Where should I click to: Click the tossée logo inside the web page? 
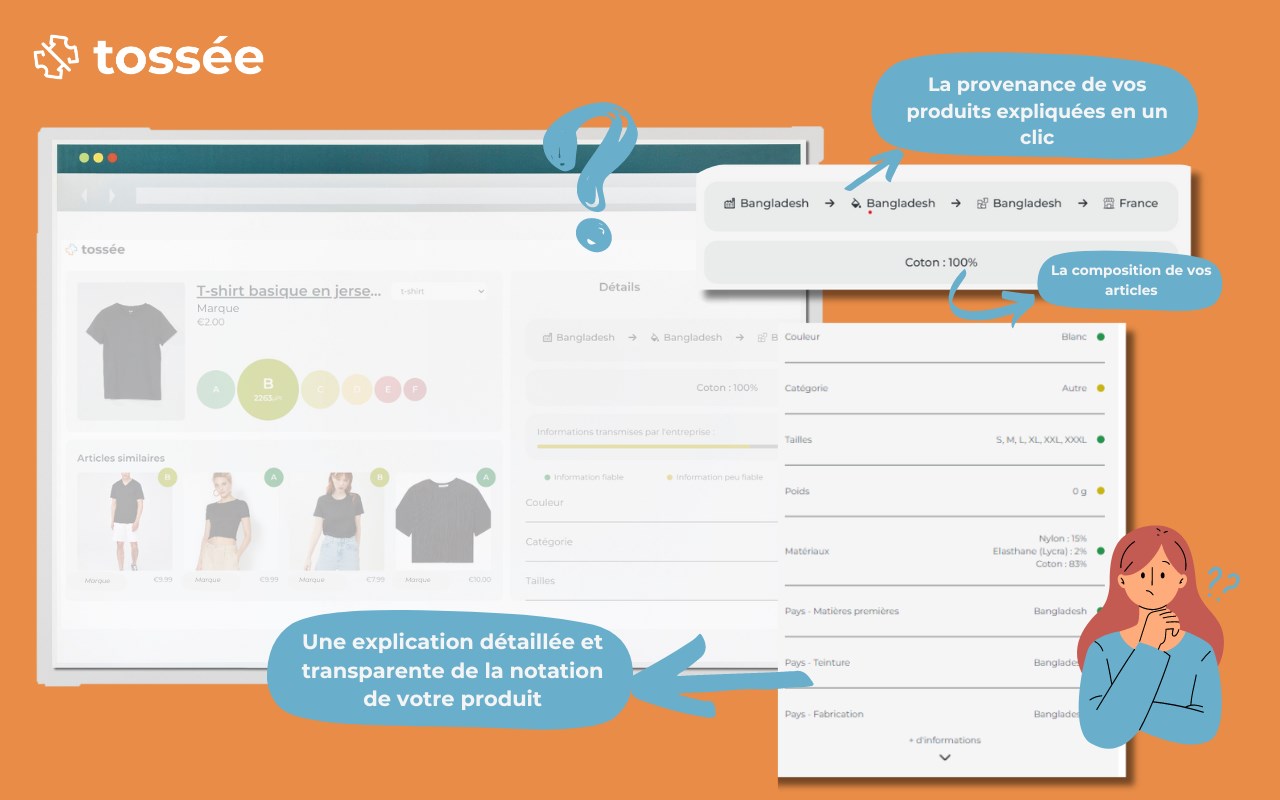point(96,249)
